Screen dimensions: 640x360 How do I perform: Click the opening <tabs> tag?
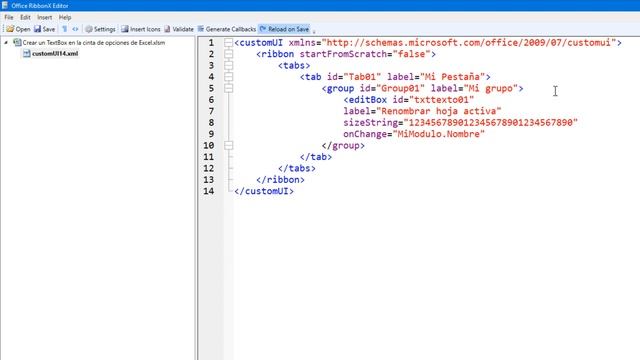(294, 65)
